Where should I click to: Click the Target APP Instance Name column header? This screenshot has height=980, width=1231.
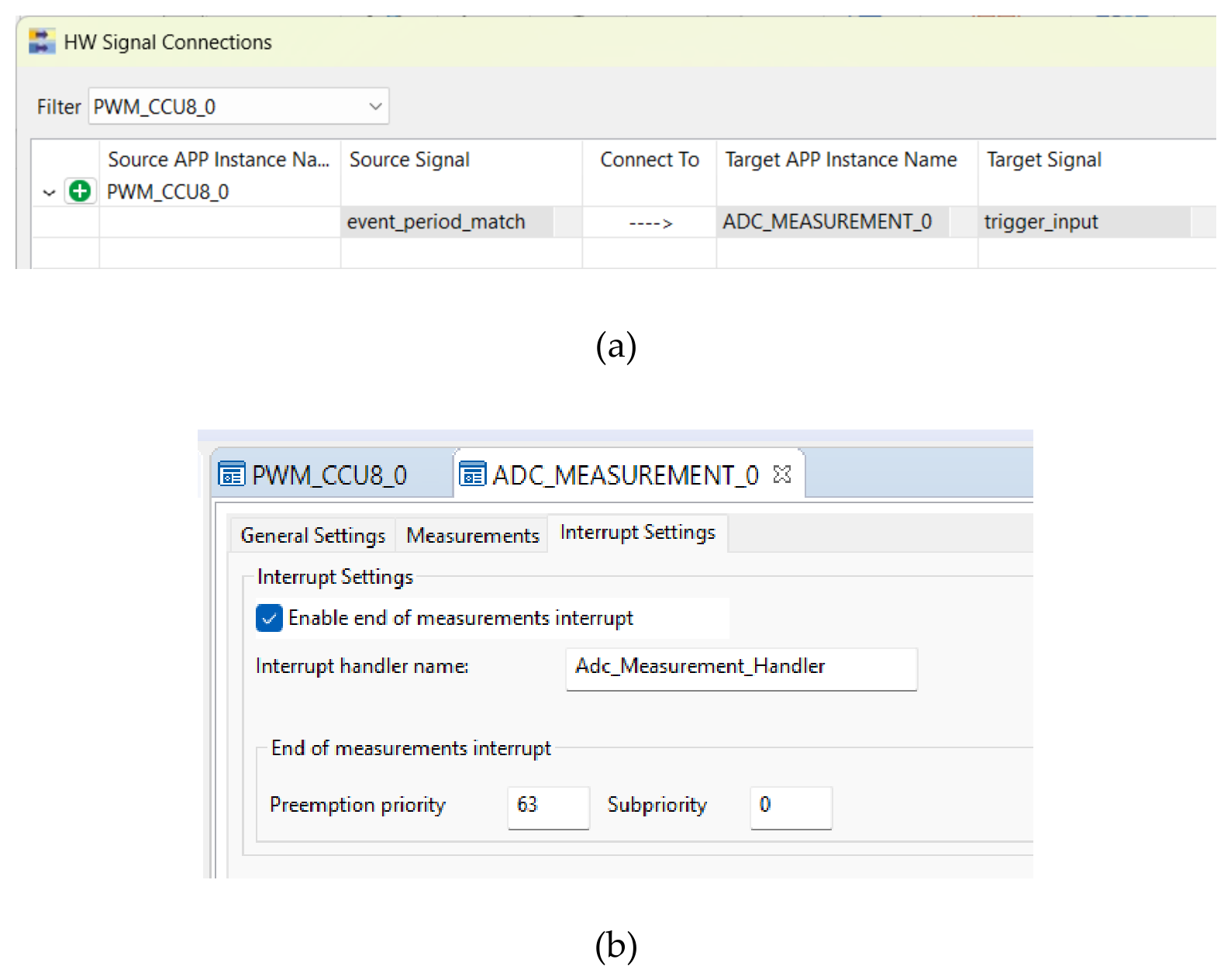click(x=847, y=160)
